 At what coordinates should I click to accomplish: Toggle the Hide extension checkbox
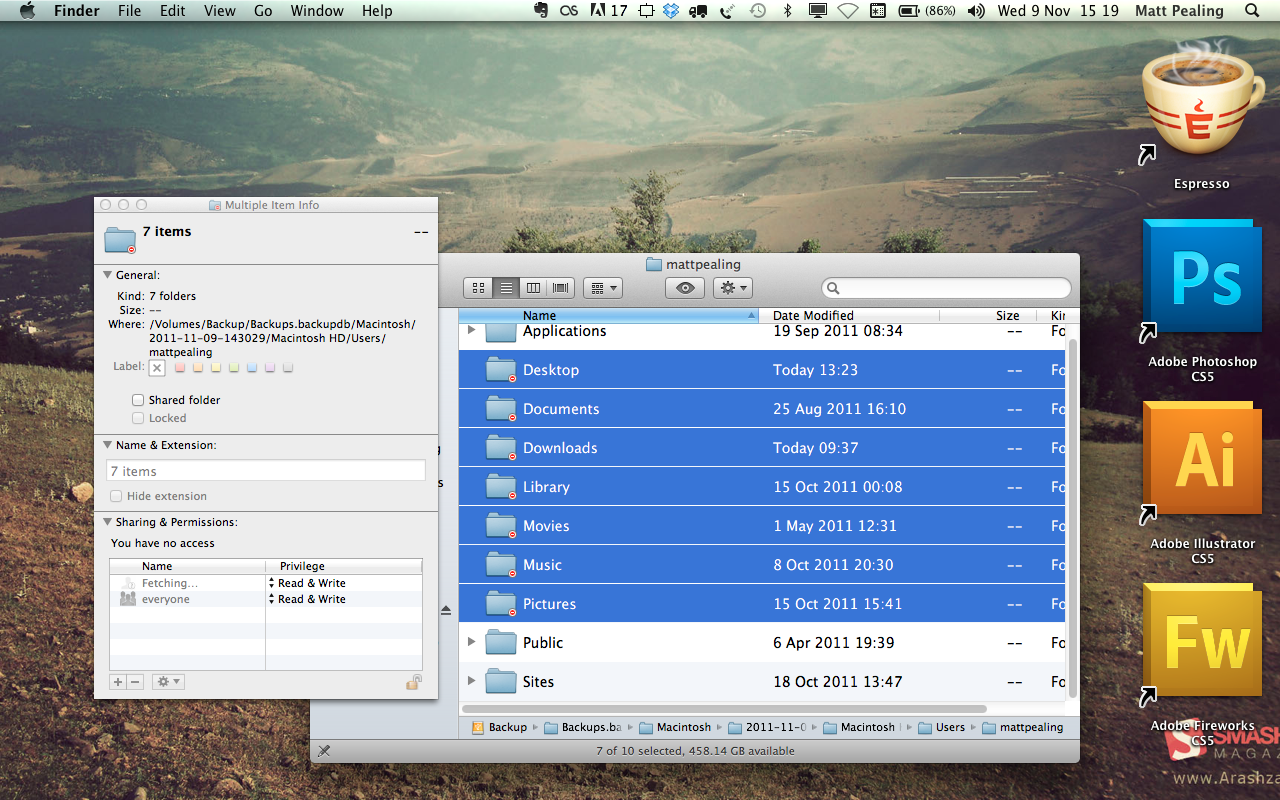click(x=117, y=496)
